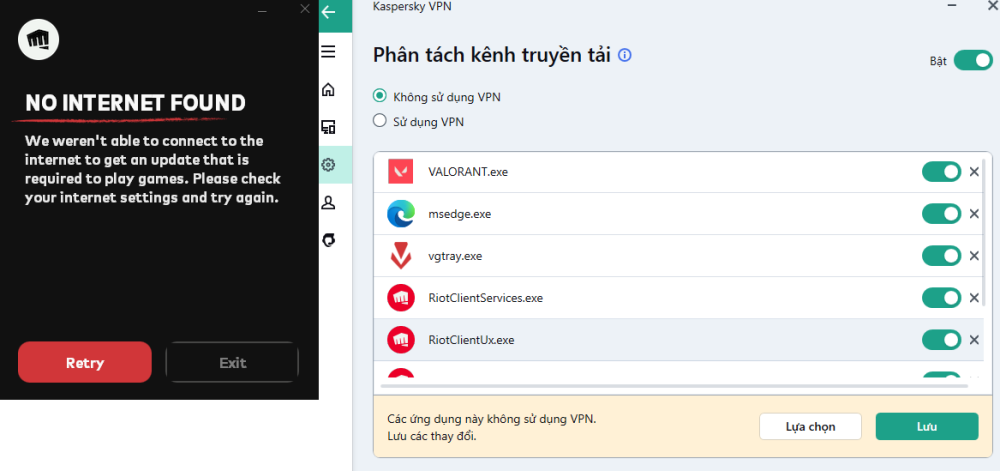This screenshot has width=1000, height=471.
Task: Toggle the VALORANT.exe switch
Action: pyautogui.click(x=941, y=171)
